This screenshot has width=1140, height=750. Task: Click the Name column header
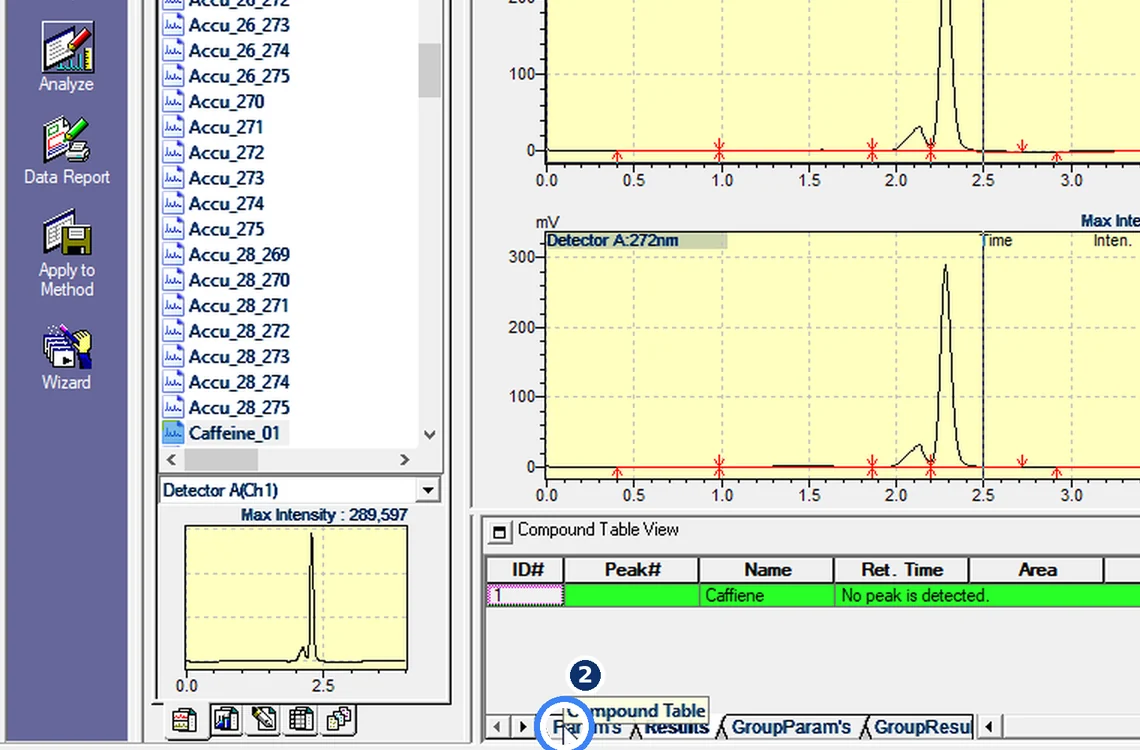coord(767,570)
